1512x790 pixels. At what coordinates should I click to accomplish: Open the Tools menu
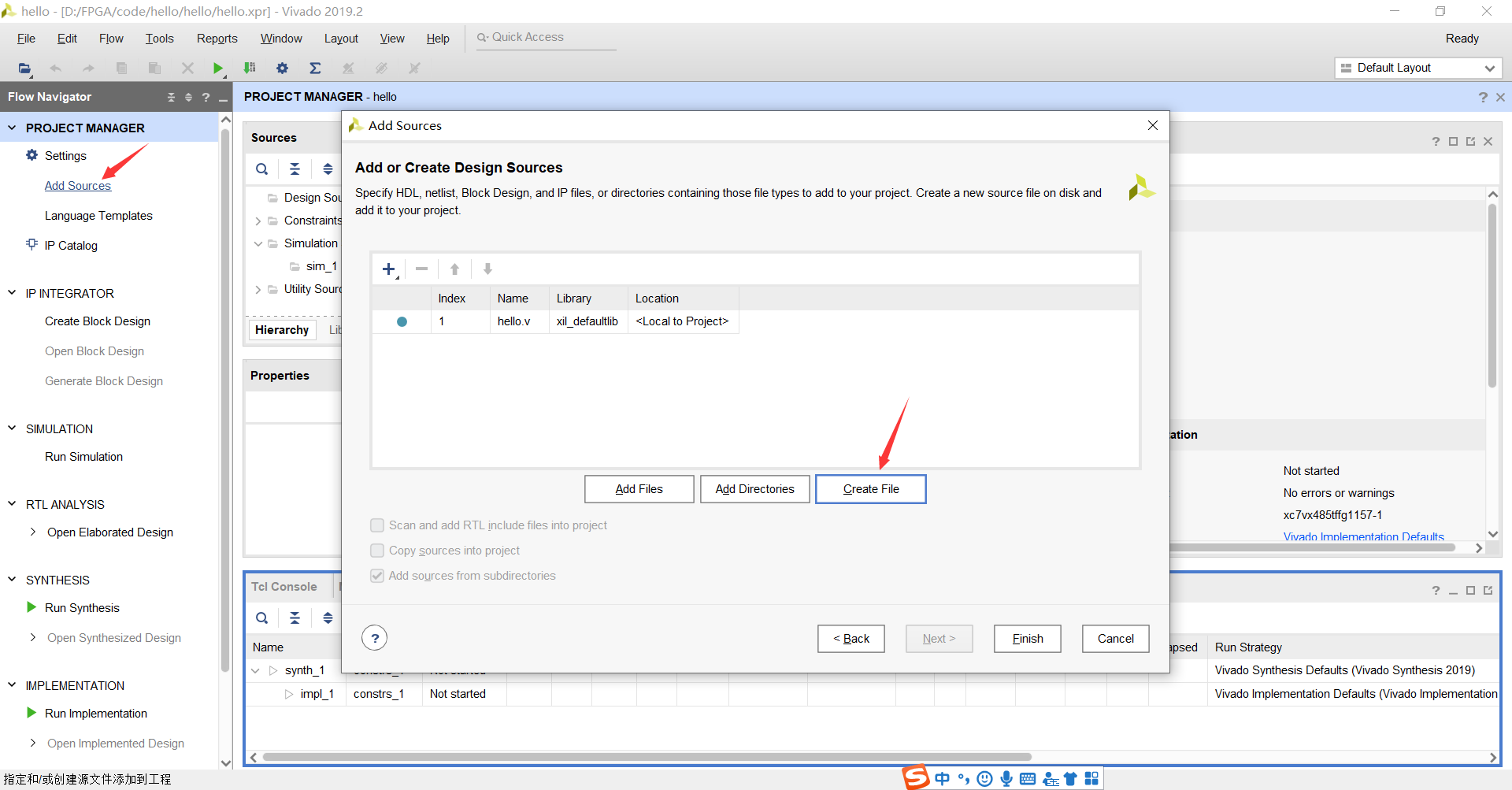click(159, 39)
